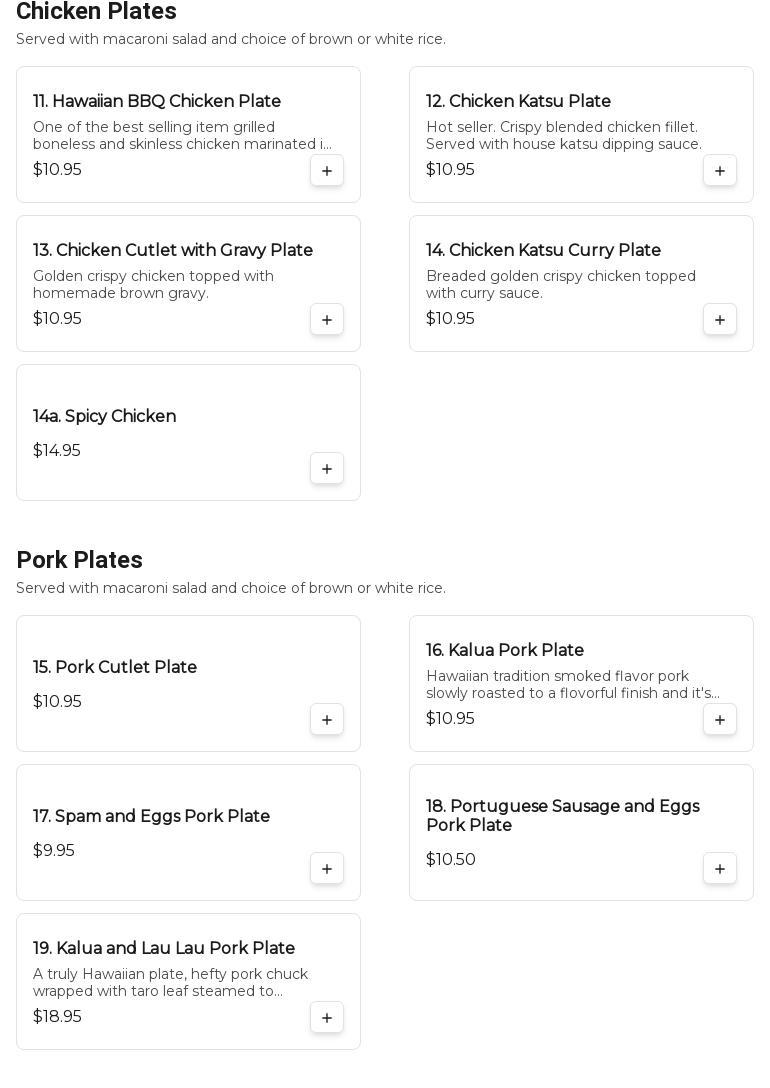Click the $10.50 Portuguese Sausage price
This screenshot has width=770, height=1088.
(451, 859)
